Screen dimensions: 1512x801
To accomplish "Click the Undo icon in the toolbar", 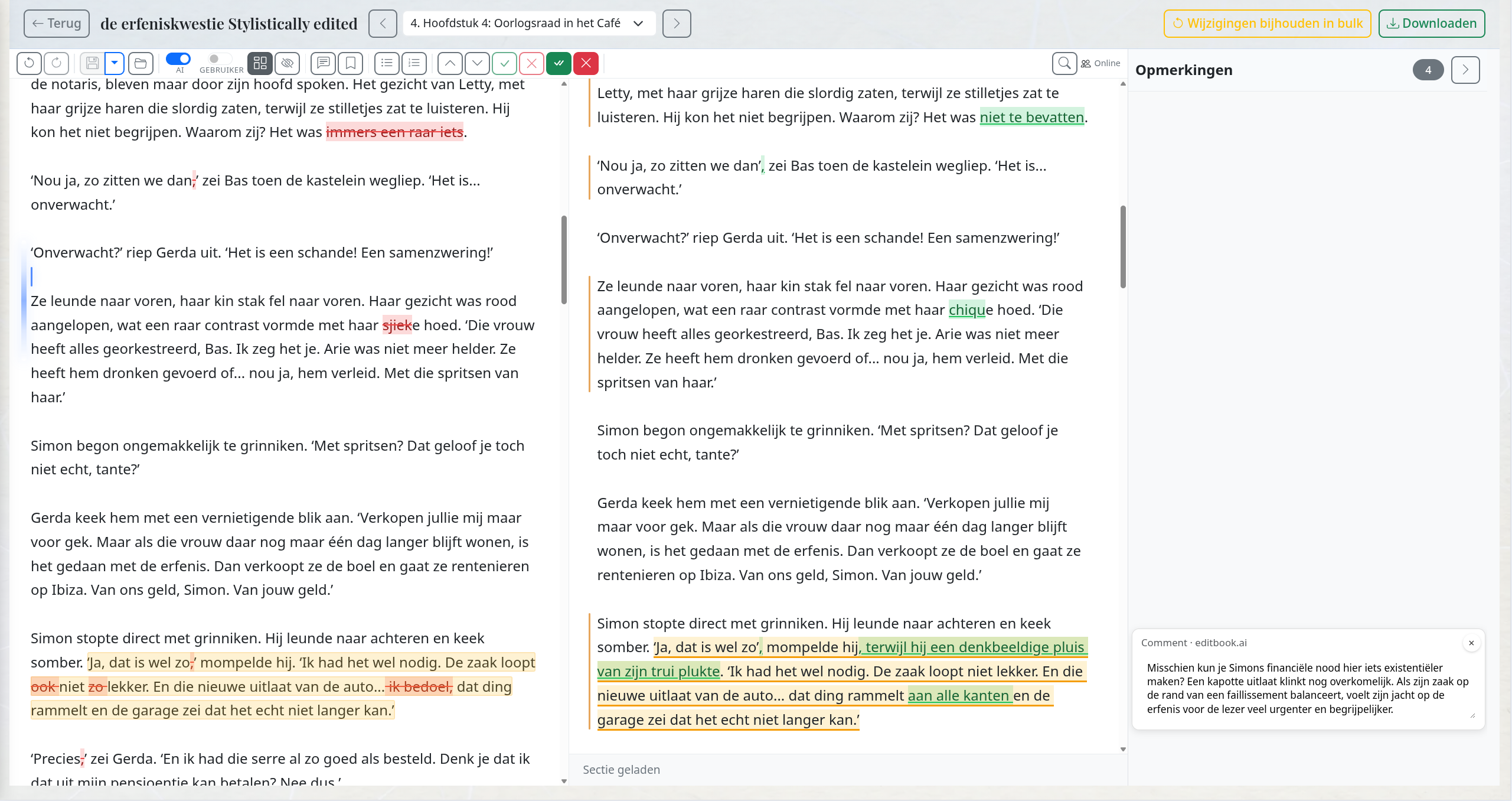I will click(x=29, y=63).
